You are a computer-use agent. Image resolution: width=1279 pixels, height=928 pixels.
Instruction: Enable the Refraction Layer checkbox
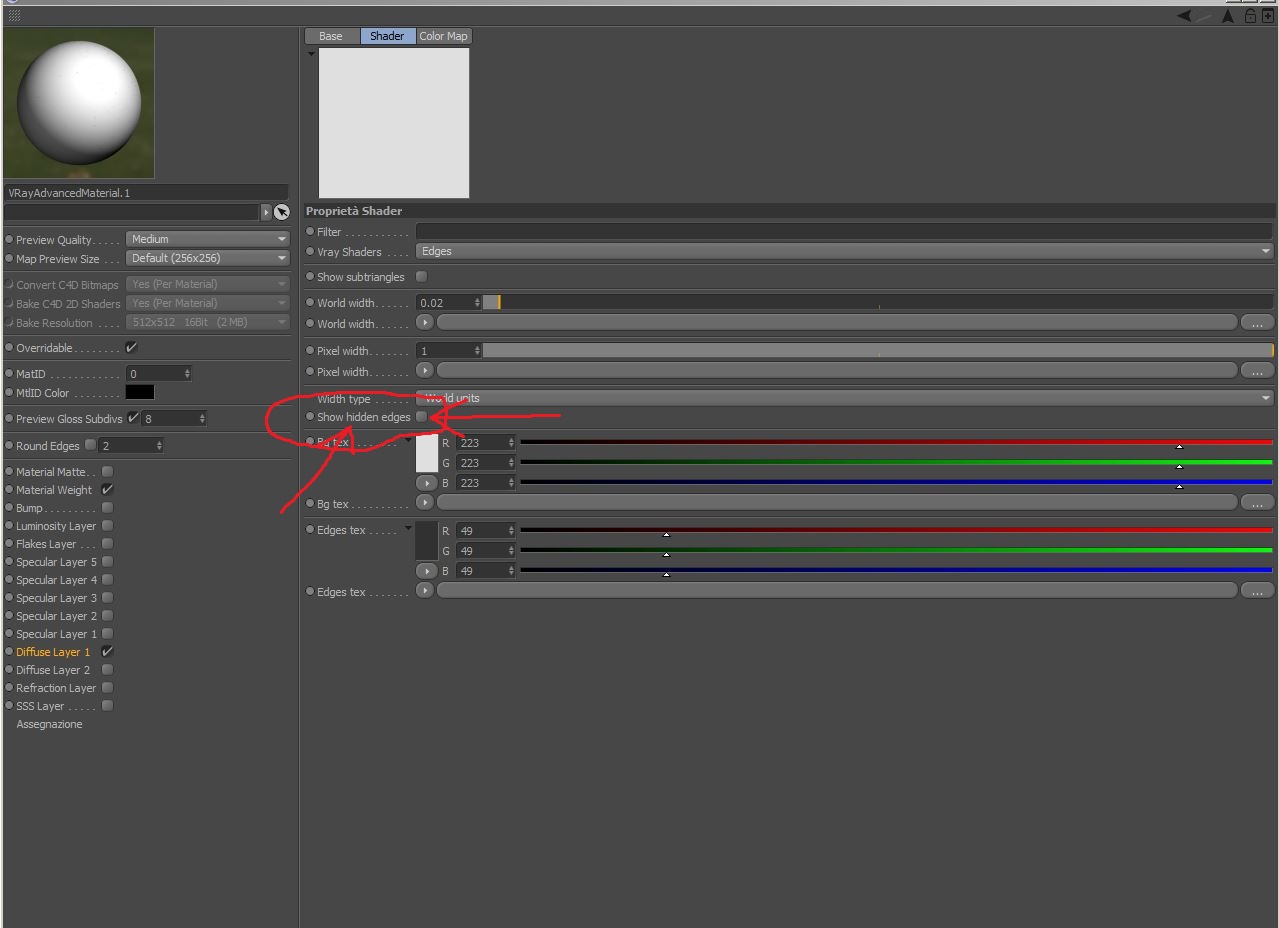point(107,687)
